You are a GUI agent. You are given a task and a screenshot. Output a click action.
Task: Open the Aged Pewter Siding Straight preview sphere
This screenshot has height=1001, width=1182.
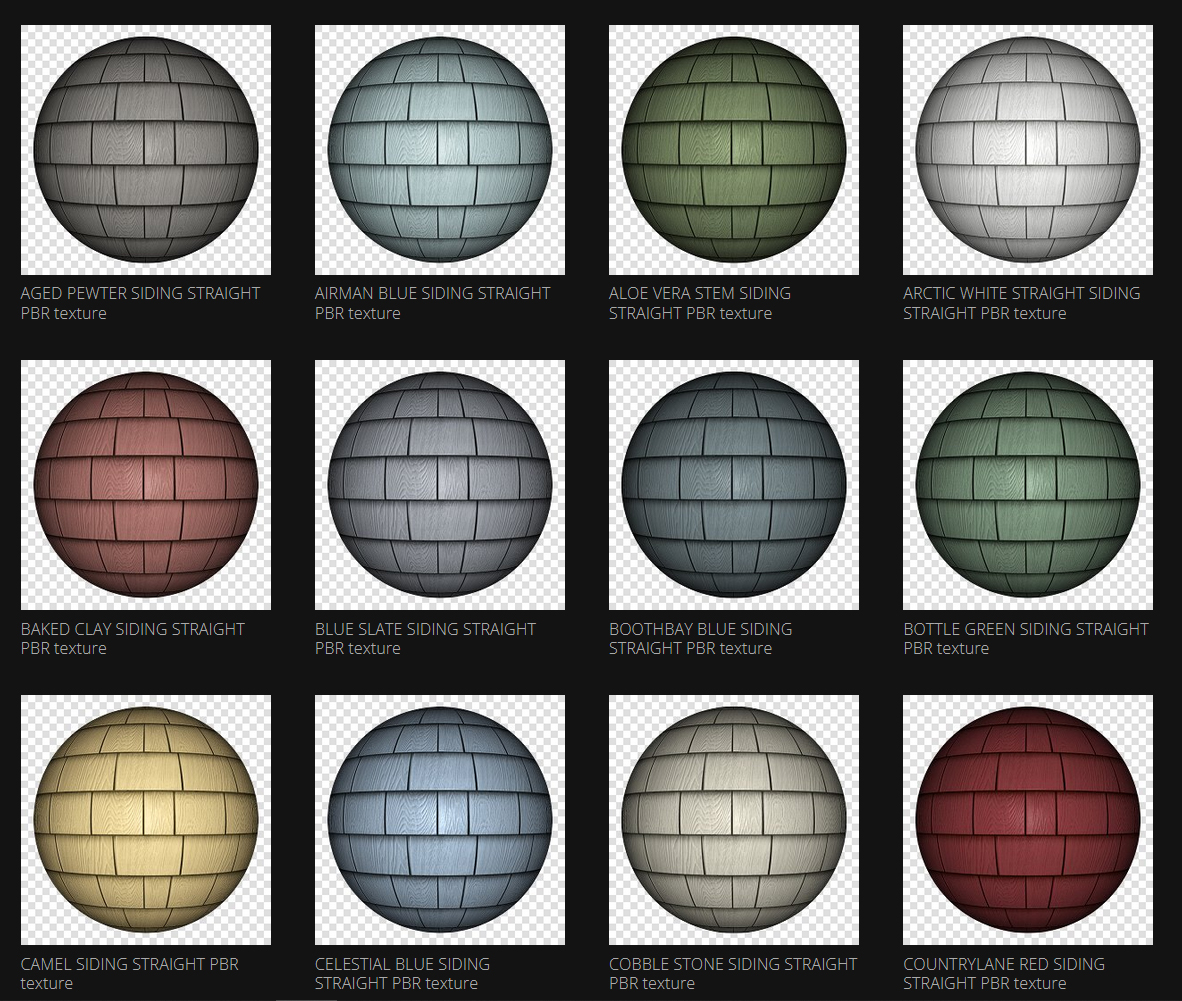click(x=145, y=150)
